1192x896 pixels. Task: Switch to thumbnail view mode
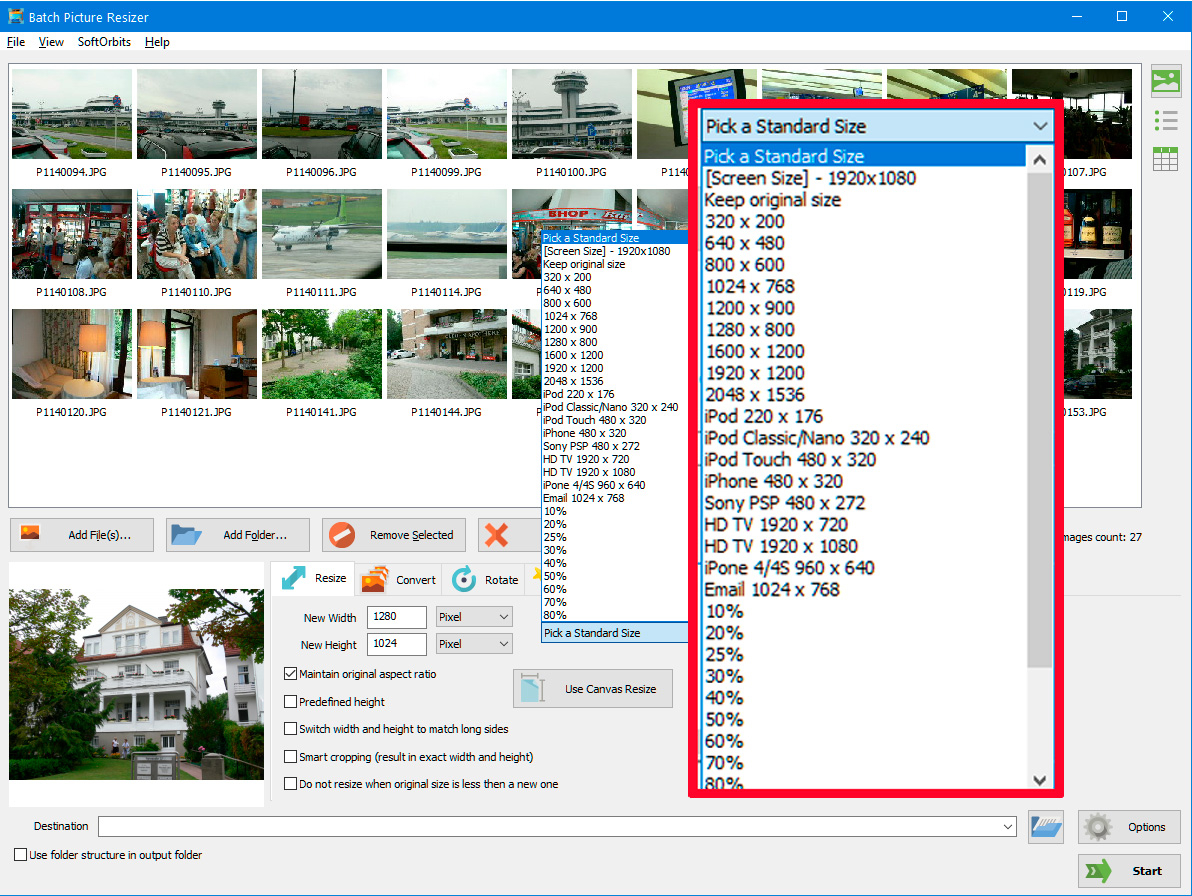click(x=1165, y=81)
